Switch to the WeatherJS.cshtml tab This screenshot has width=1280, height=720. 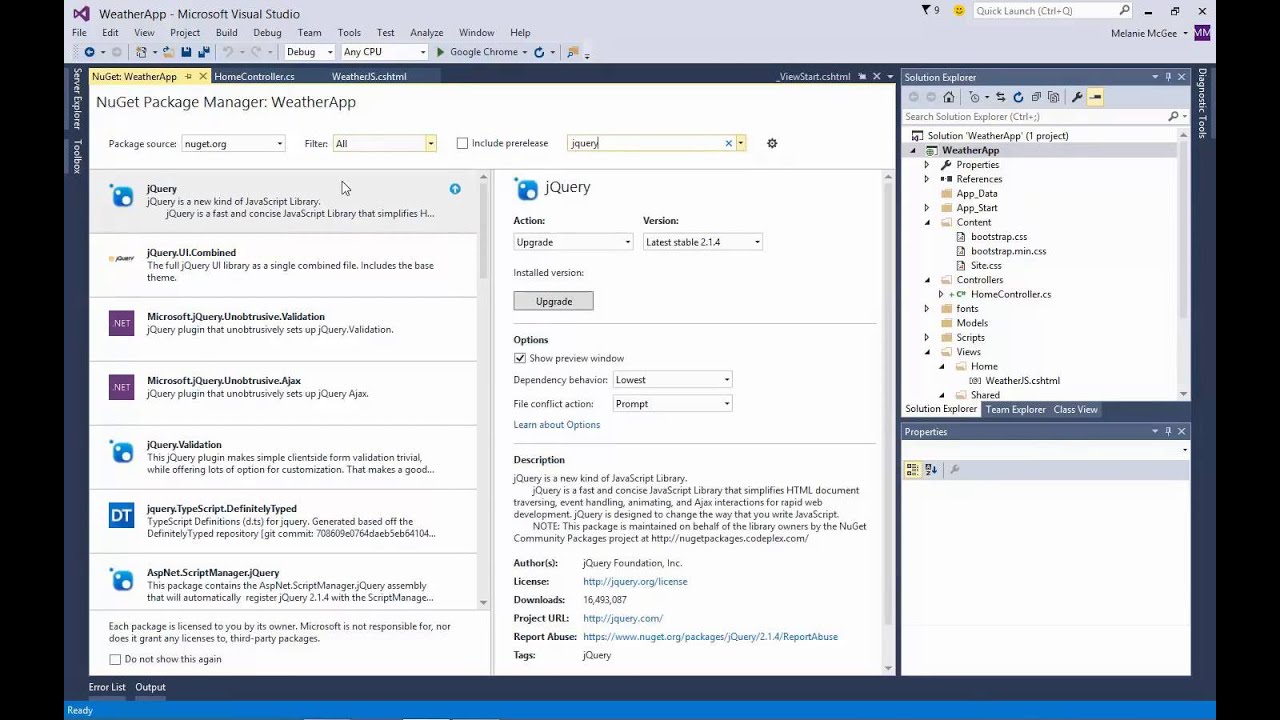tap(369, 76)
